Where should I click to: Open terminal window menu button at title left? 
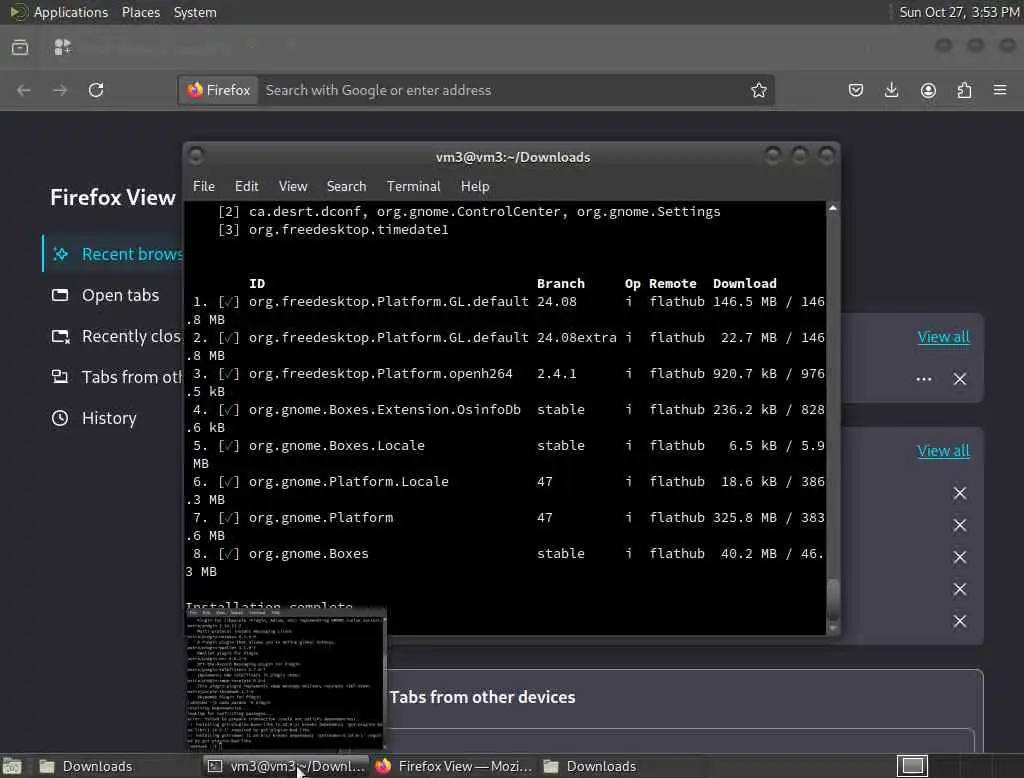(x=195, y=155)
